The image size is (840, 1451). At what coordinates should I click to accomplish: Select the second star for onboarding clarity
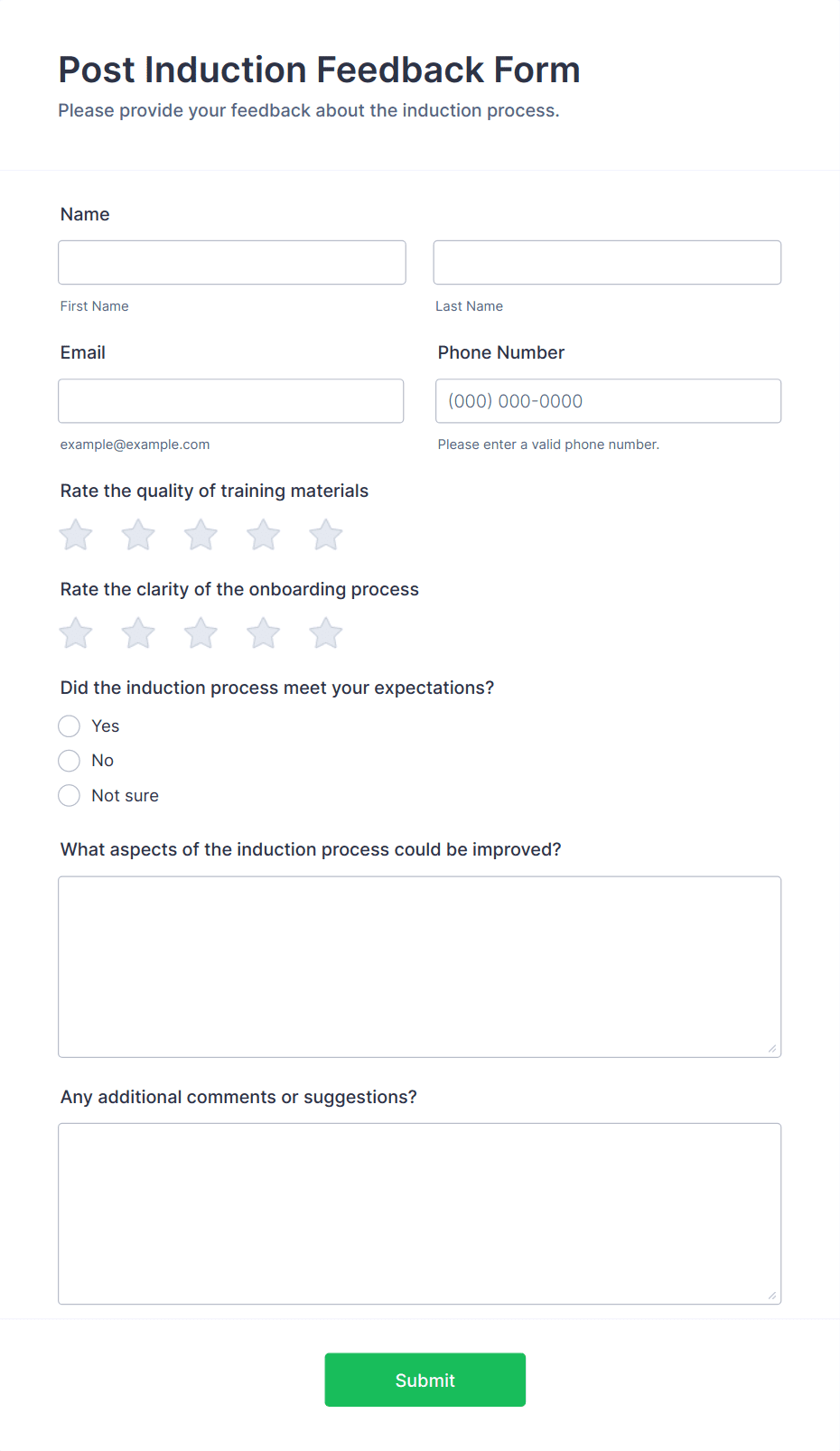coord(137,632)
